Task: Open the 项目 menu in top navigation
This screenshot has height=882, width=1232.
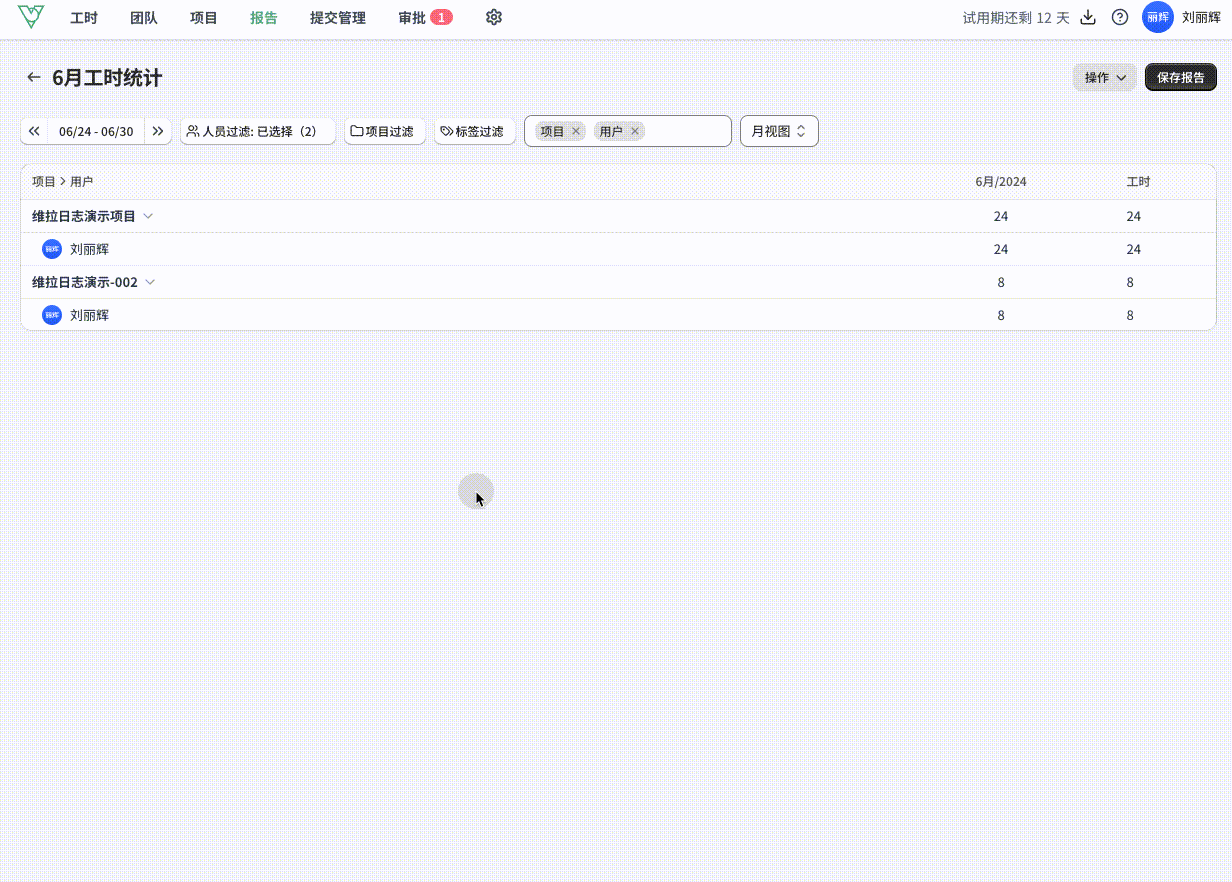Action: [204, 18]
